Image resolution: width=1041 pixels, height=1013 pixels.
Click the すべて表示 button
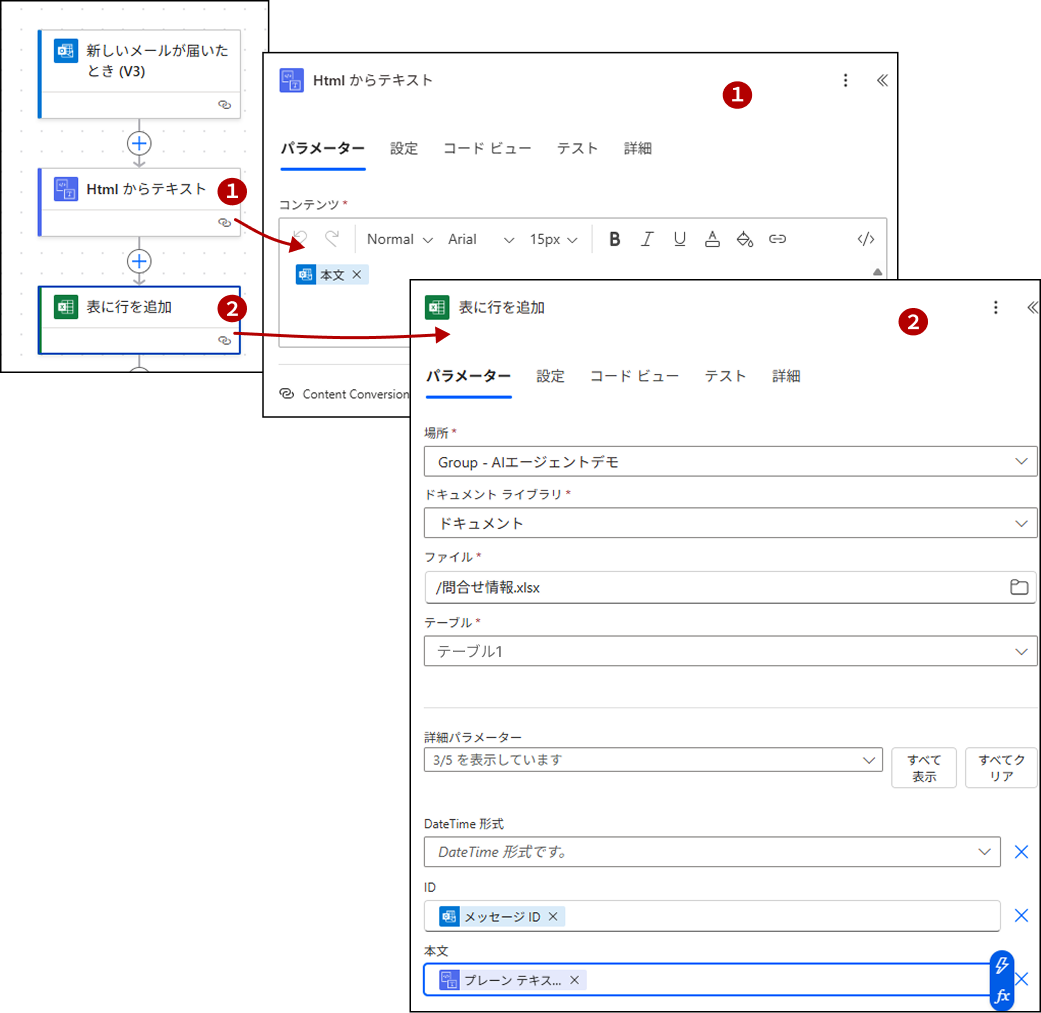[924, 768]
